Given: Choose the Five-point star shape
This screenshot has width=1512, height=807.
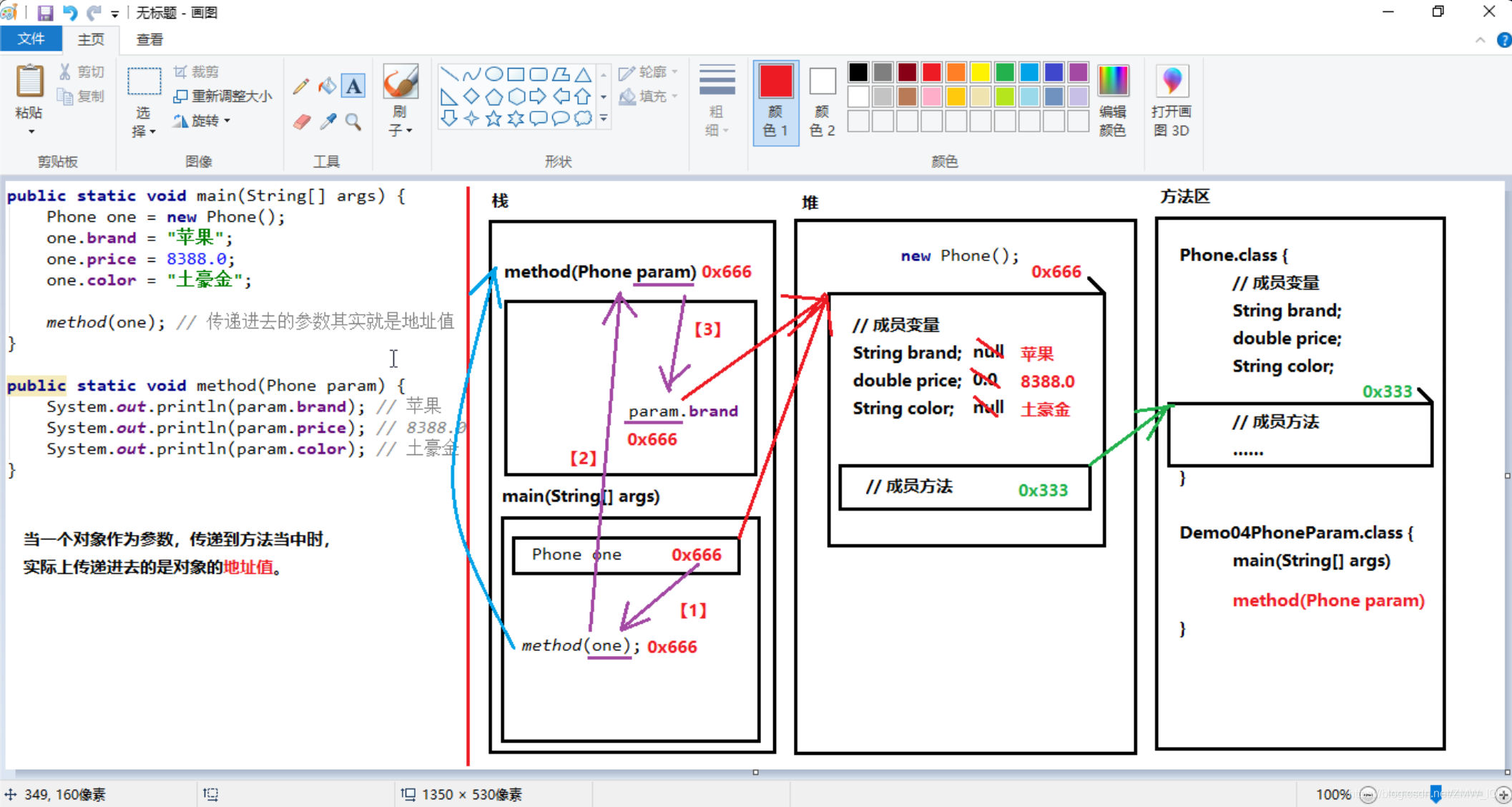Looking at the screenshot, I should (x=494, y=118).
